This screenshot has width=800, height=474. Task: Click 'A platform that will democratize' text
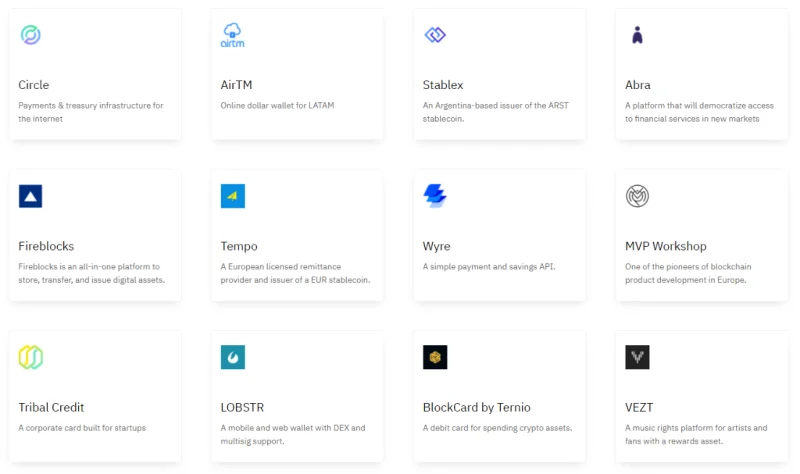click(699, 112)
